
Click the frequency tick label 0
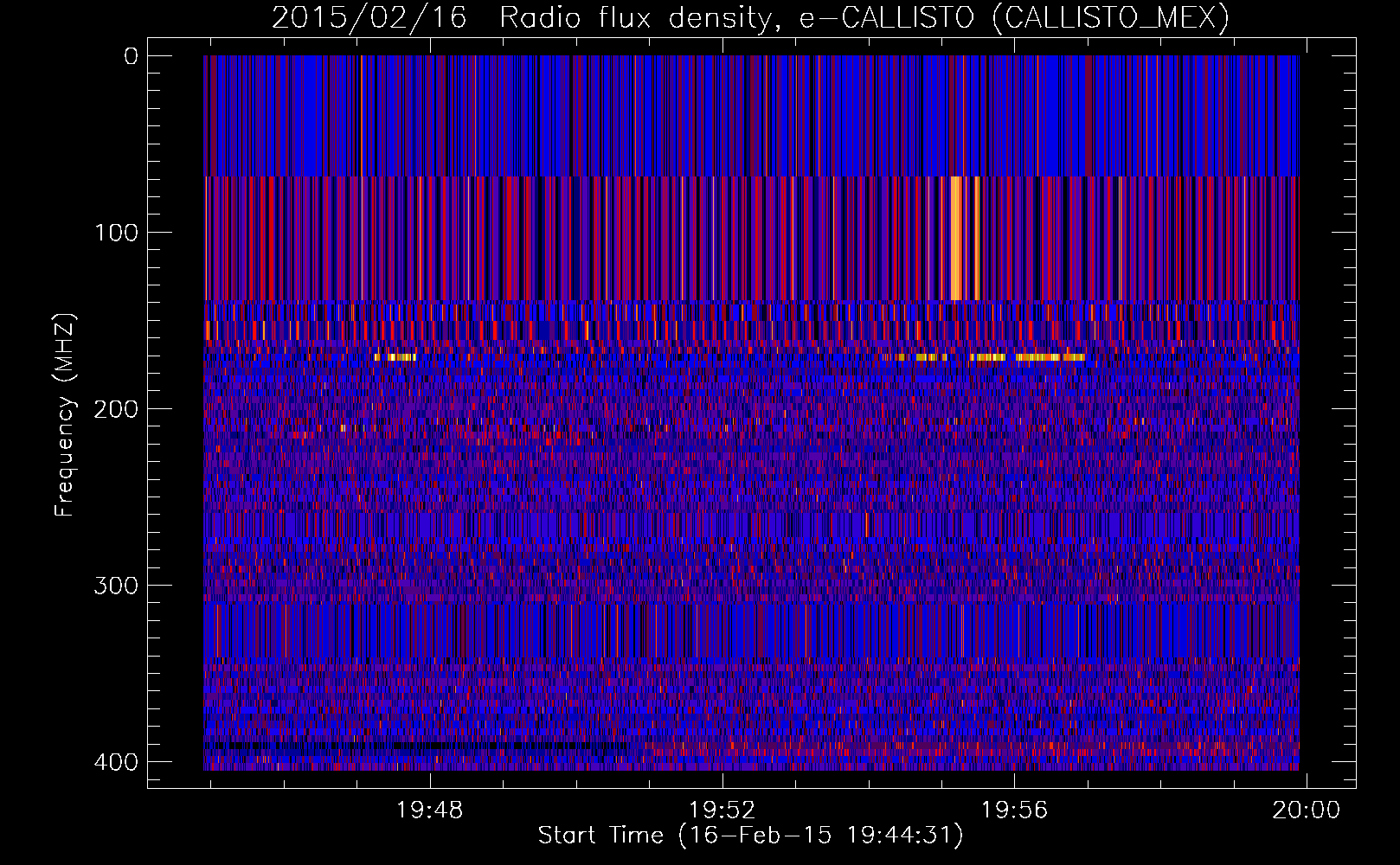[131, 56]
